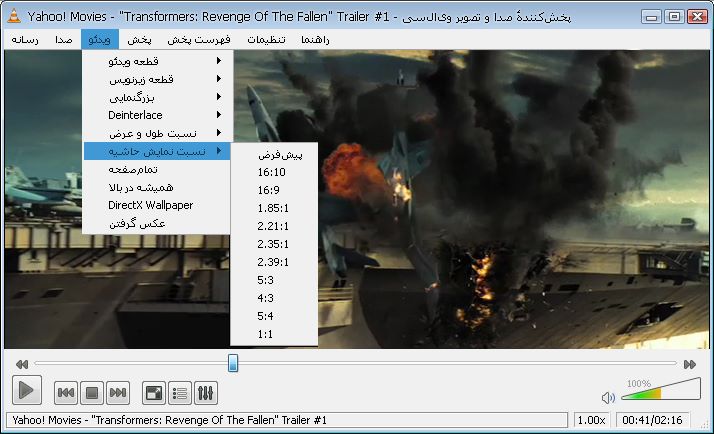Open the رسانه (Media) menu

coord(25,40)
